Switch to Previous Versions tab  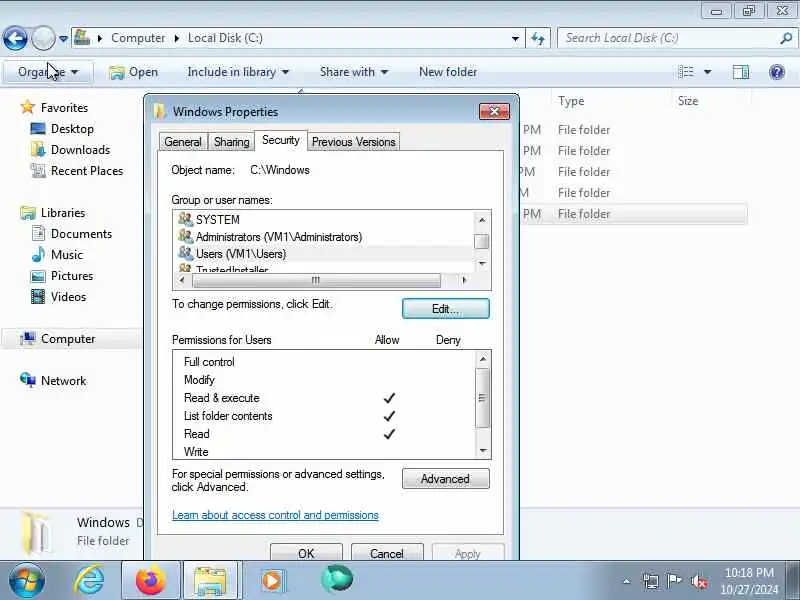click(354, 142)
